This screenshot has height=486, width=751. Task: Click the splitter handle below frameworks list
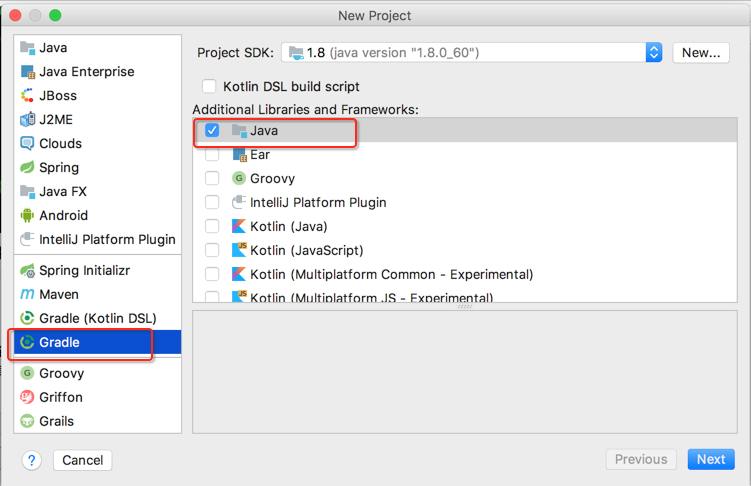click(x=465, y=306)
